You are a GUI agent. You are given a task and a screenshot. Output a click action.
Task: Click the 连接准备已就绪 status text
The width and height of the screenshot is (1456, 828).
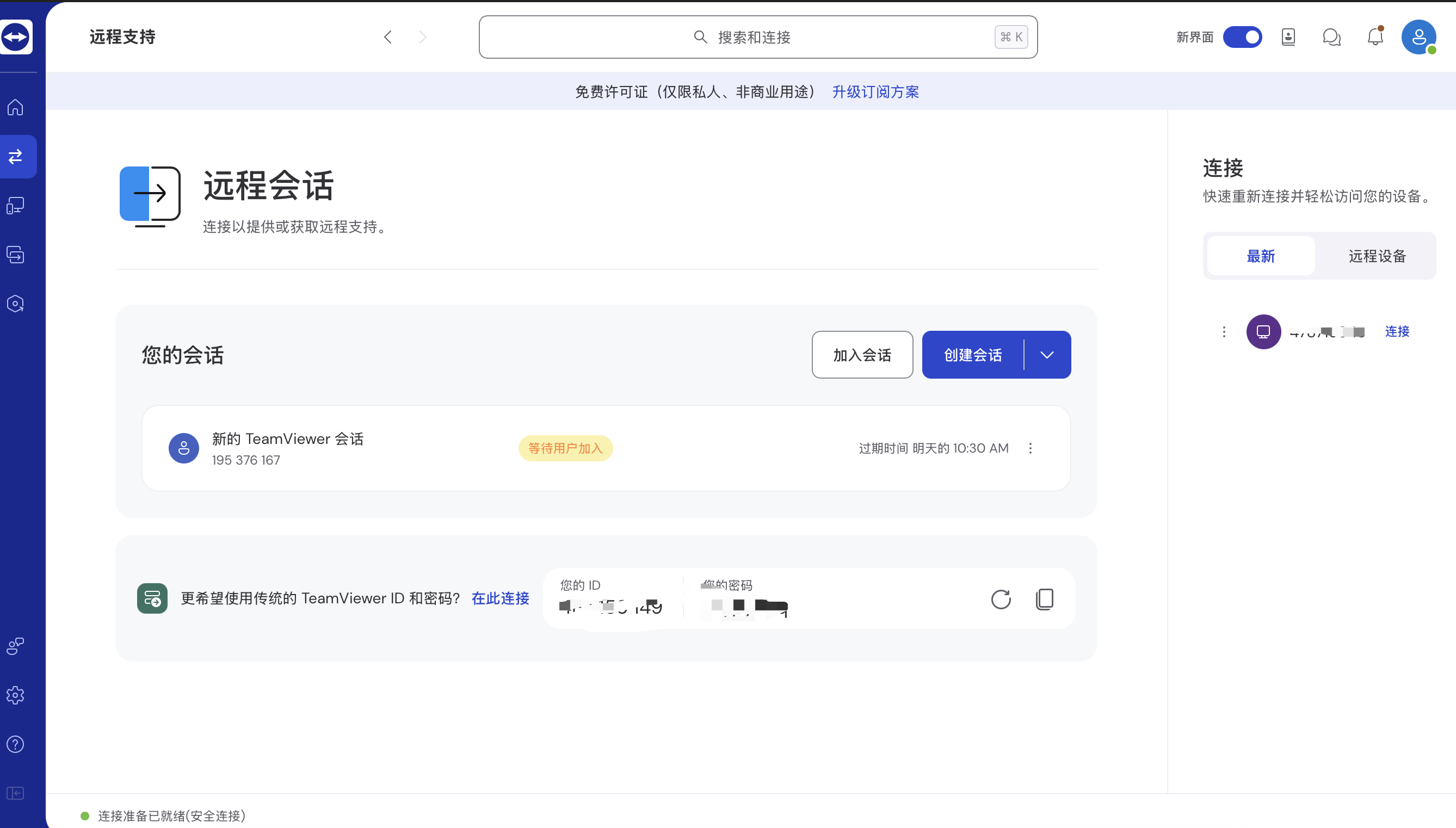coord(172,816)
